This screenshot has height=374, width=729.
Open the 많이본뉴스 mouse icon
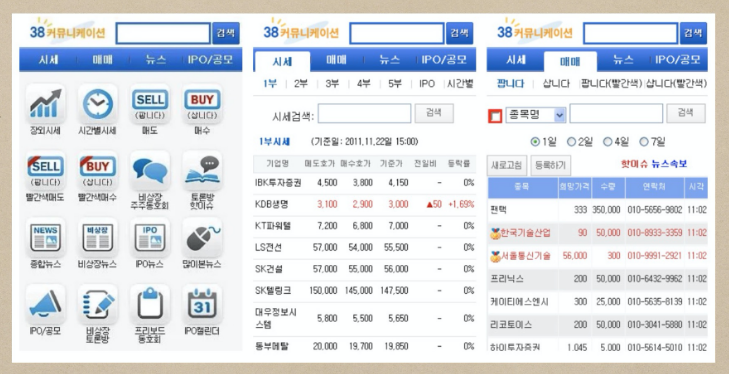[x=202, y=237]
